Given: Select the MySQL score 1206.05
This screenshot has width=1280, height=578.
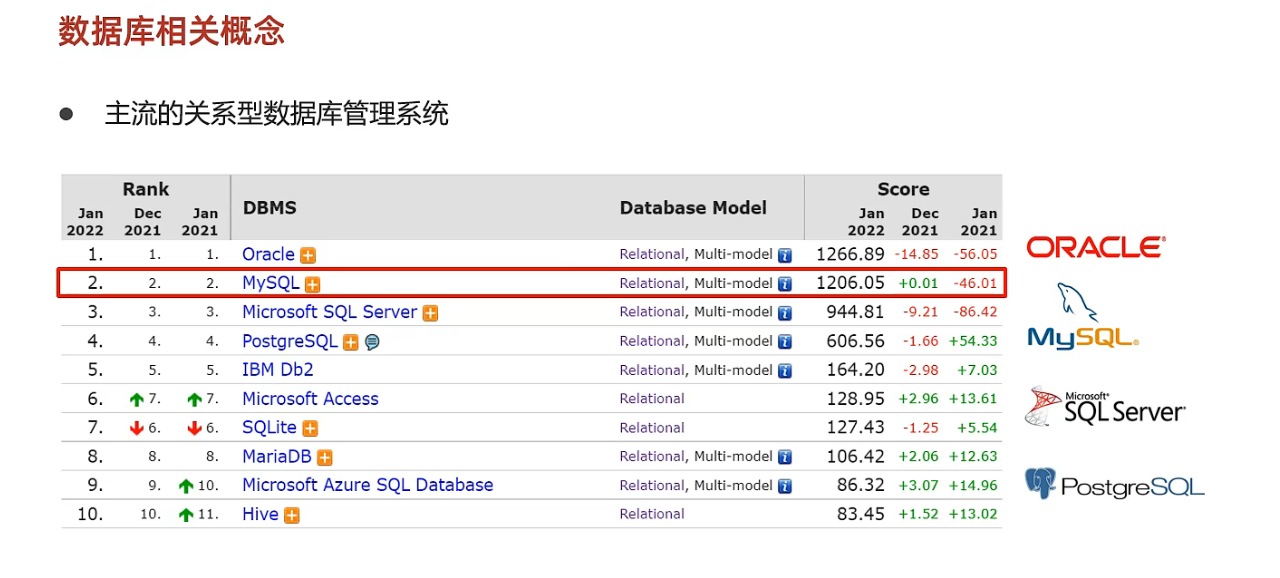Looking at the screenshot, I should tap(850, 283).
